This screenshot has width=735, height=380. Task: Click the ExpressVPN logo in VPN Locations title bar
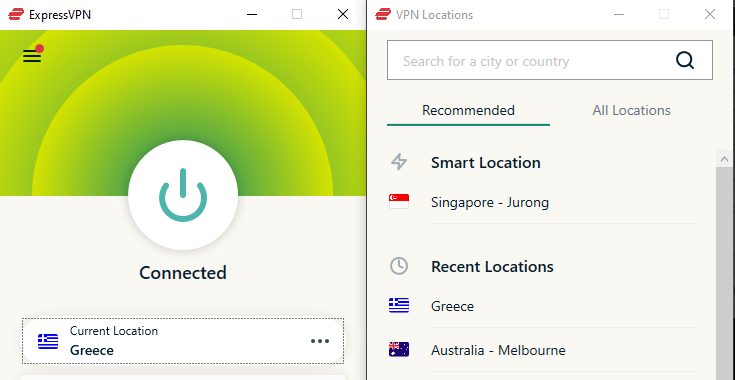pos(383,15)
